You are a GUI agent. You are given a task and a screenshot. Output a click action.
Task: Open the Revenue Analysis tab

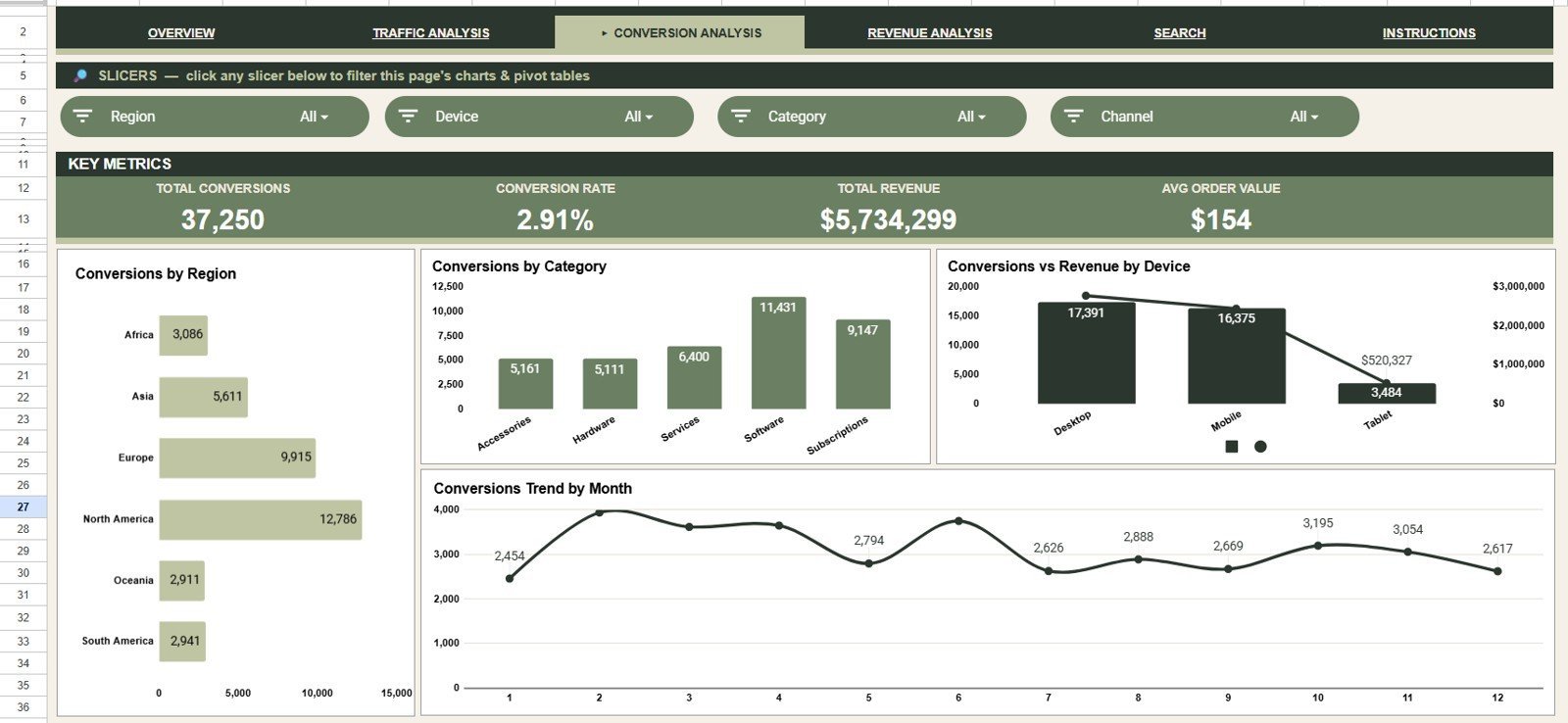[x=930, y=32]
